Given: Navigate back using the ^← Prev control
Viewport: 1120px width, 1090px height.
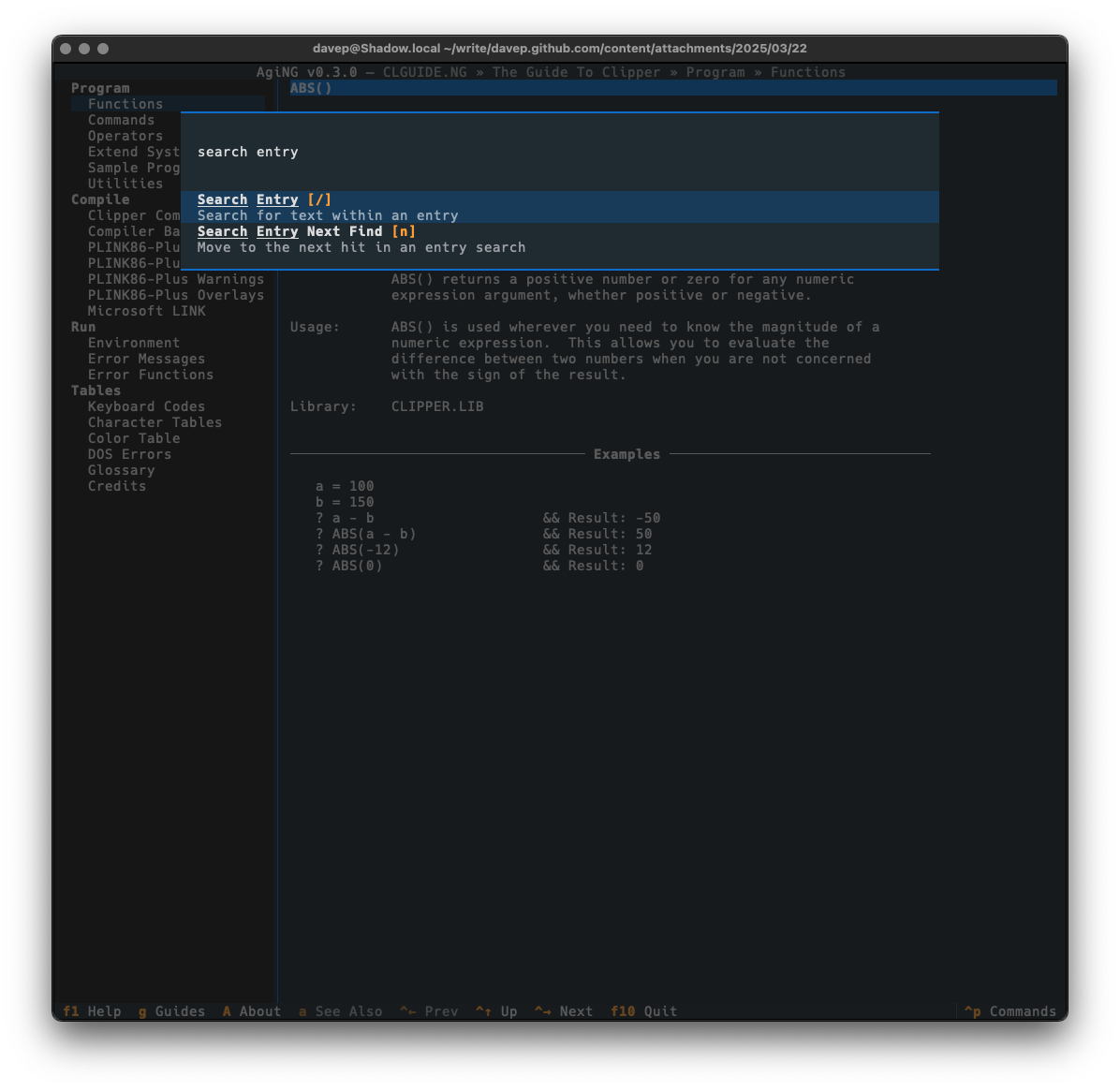Looking at the screenshot, I should [429, 1011].
